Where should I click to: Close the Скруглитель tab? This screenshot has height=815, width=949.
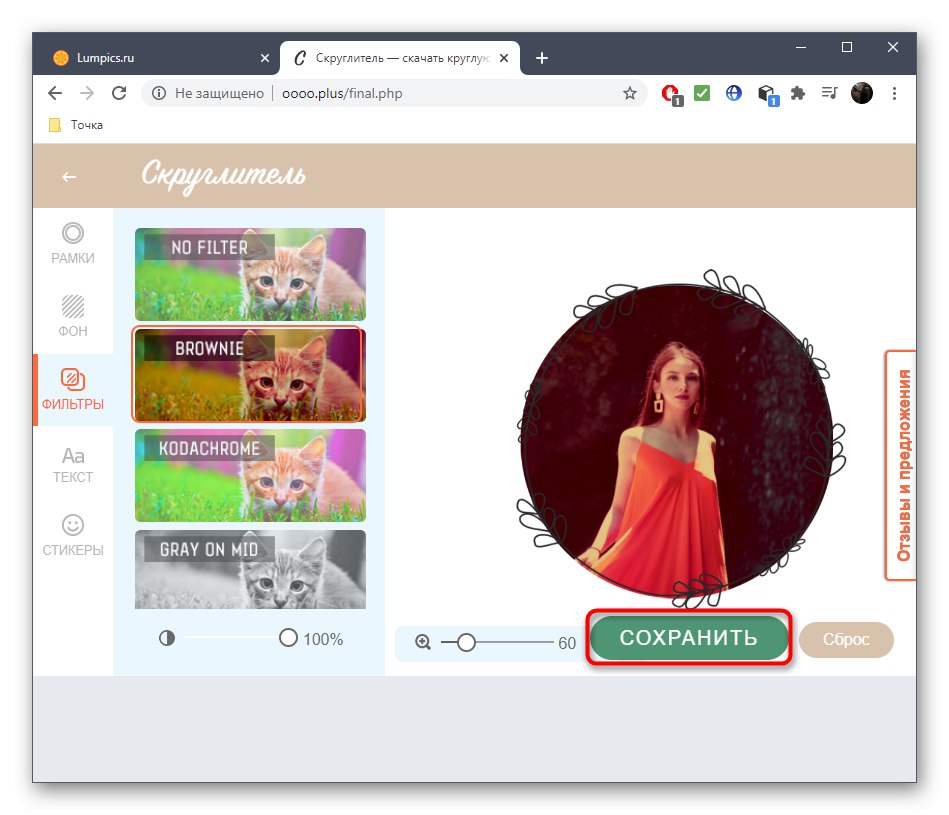(x=504, y=58)
